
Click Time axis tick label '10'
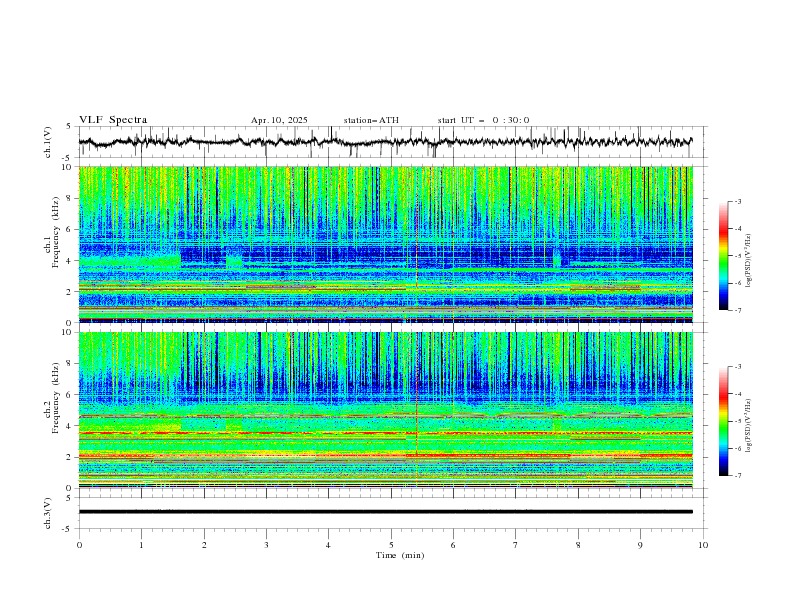[703, 545]
